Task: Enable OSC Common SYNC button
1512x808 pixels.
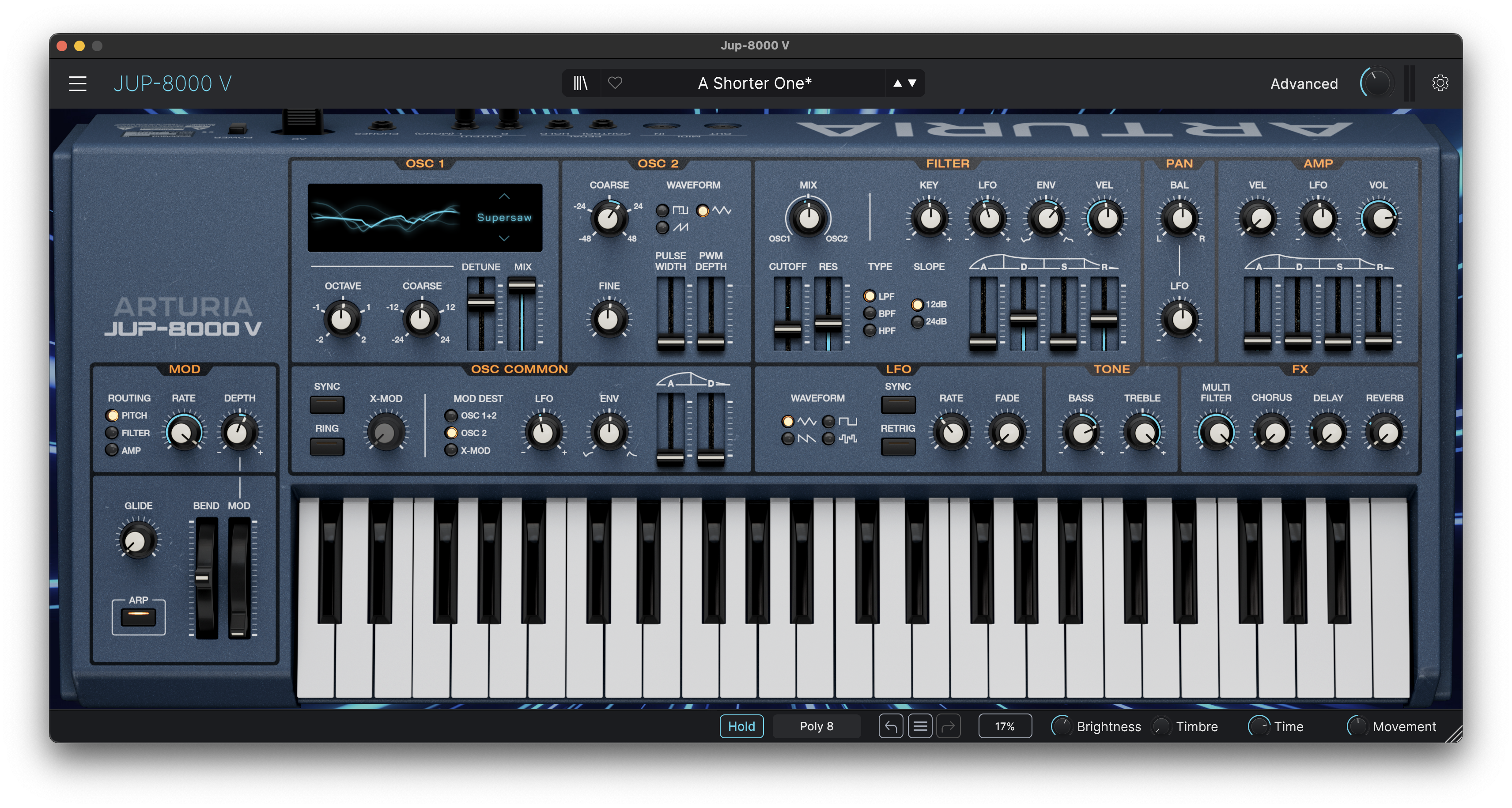Action: coord(327,405)
